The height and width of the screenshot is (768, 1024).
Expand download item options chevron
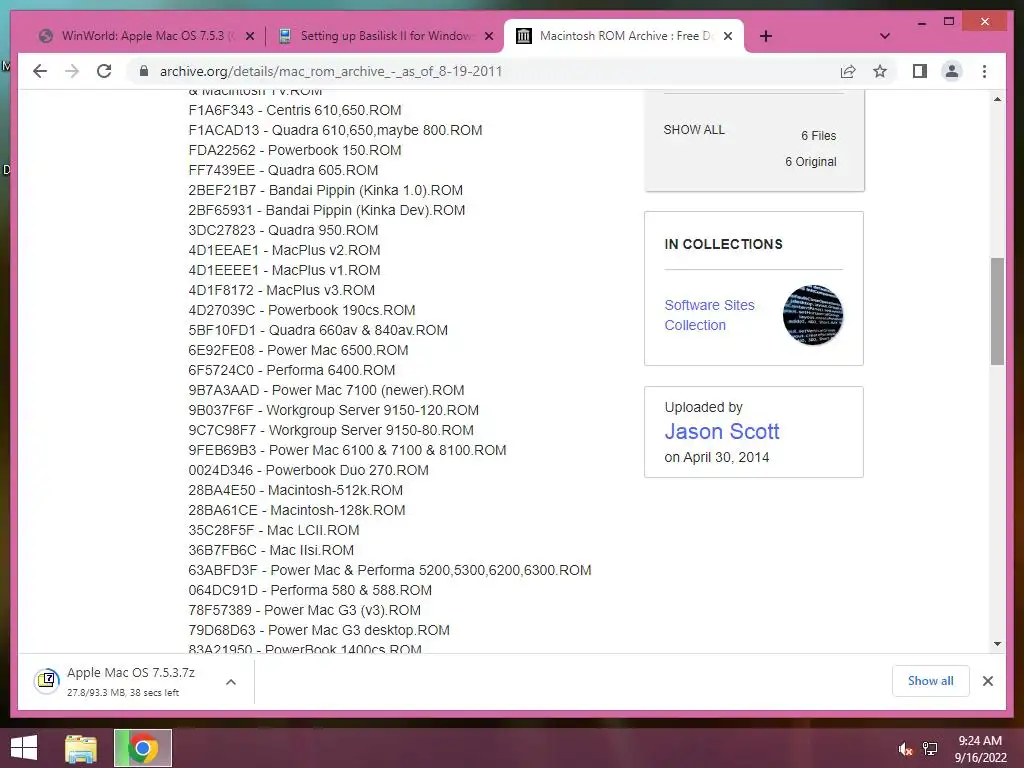click(x=231, y=682)
